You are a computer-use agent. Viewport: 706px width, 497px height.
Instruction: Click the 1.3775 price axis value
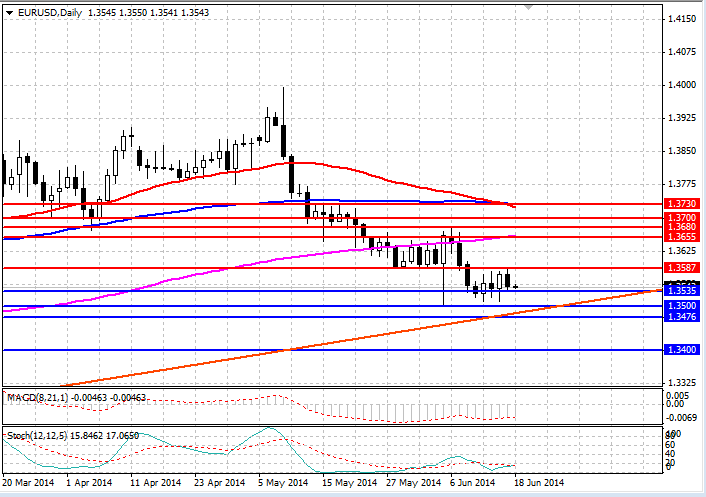pos(682,184)
